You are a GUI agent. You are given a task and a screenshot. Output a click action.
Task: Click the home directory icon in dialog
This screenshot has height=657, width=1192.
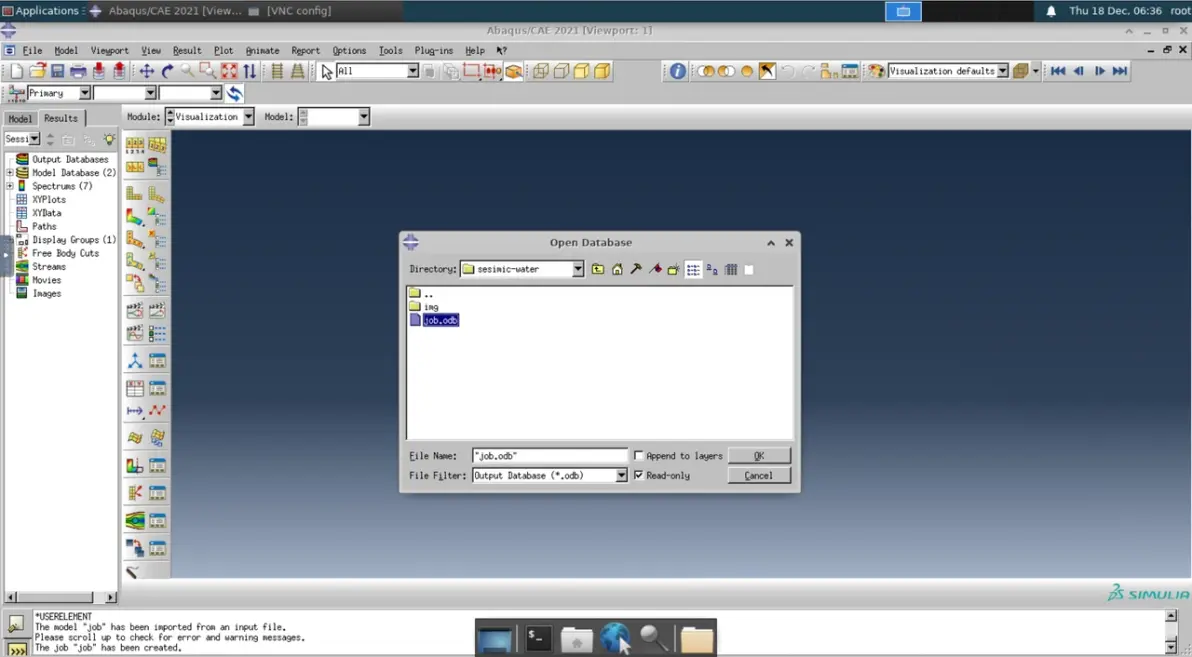tap(617, 269)
